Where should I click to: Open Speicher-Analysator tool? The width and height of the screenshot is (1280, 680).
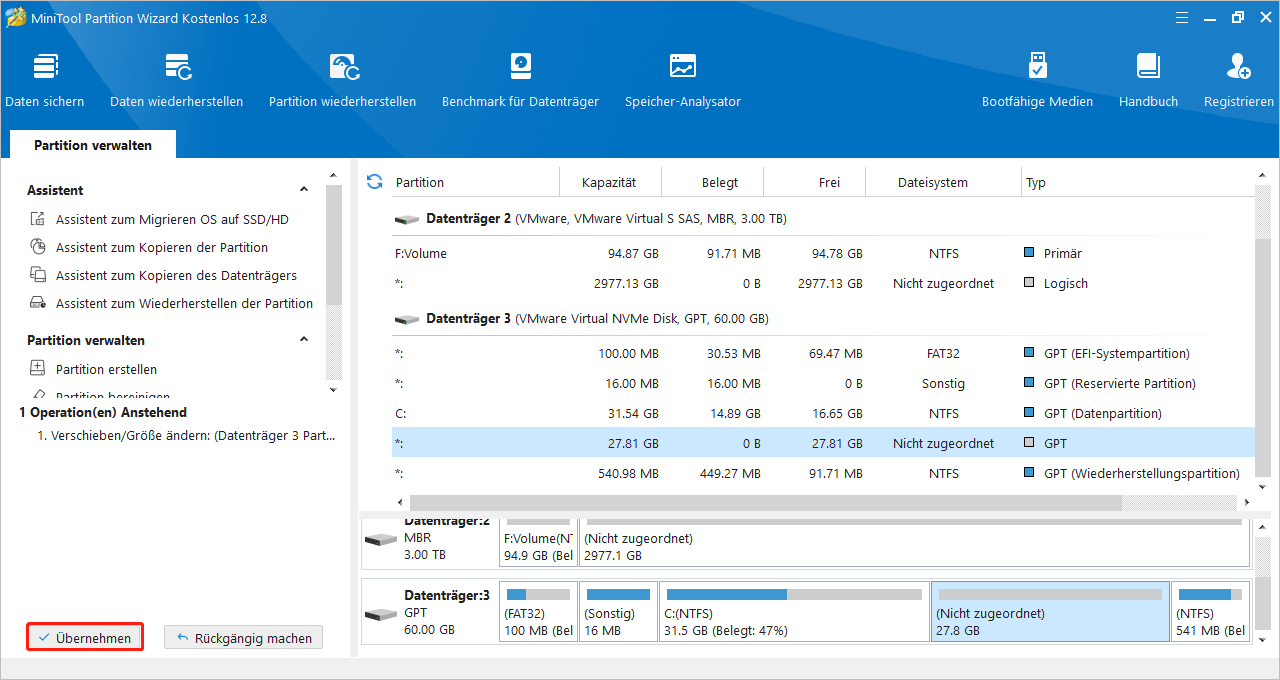683,80
